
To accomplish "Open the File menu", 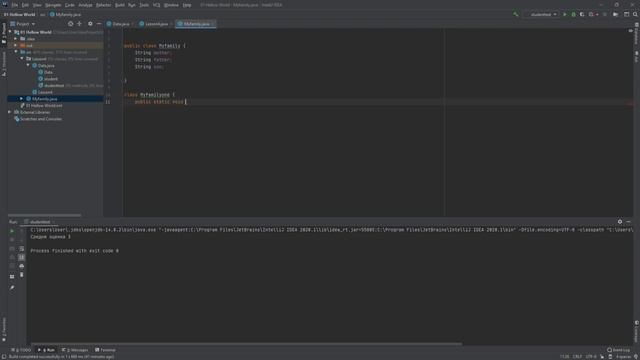I will tap(15, 5).
